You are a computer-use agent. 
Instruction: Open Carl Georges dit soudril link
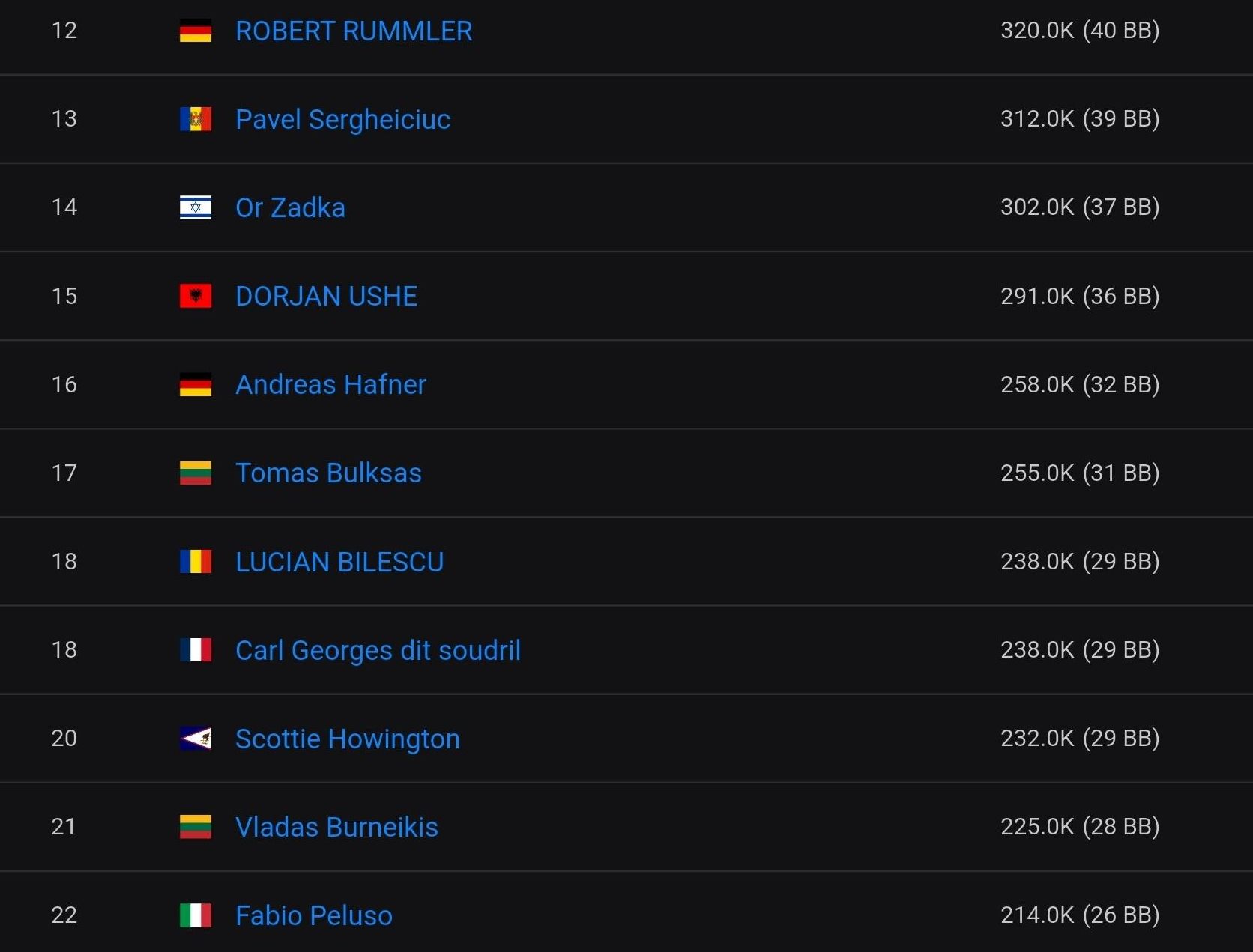[x=378, y=650]
